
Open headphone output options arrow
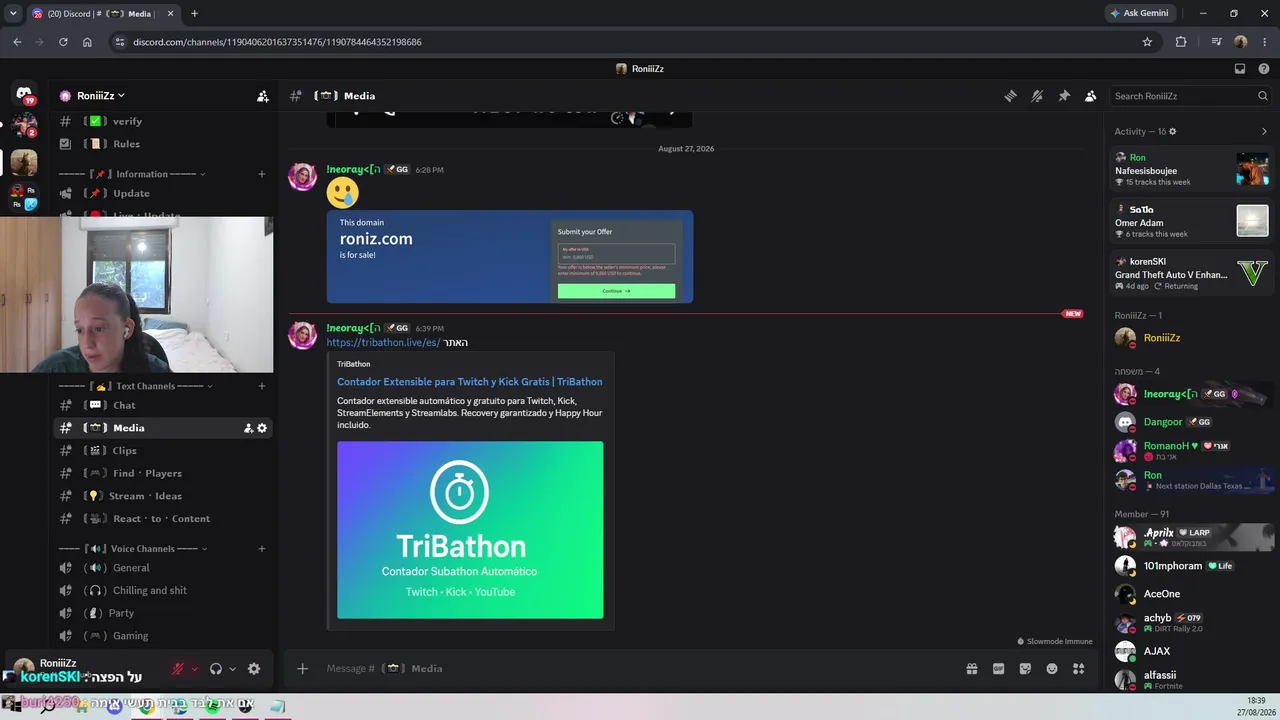tap(232, 669)
